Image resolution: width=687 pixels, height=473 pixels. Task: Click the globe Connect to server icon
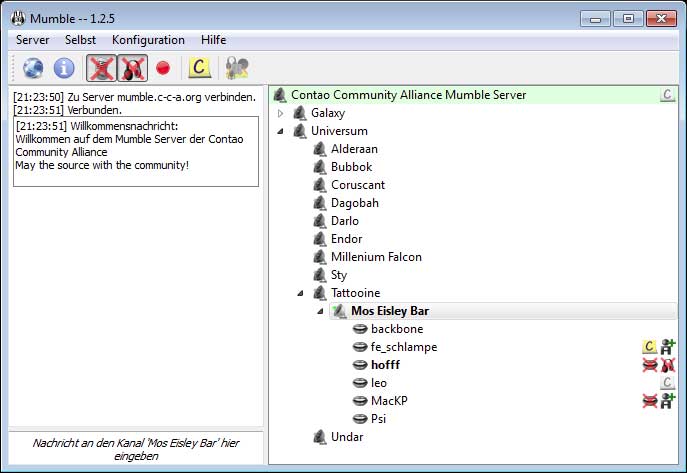[x=33, y=68]
